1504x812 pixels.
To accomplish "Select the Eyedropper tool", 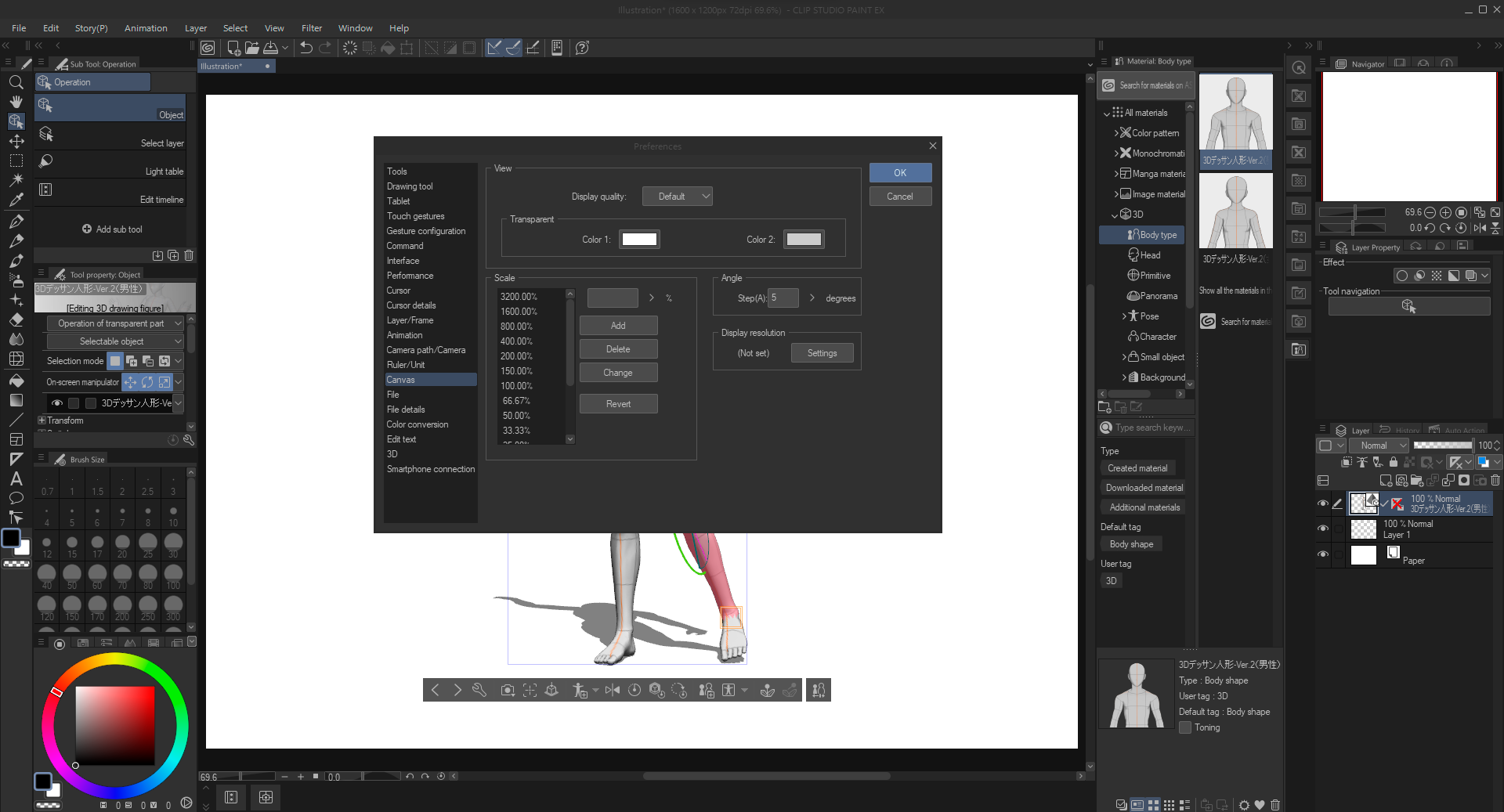I will [16, 200].
